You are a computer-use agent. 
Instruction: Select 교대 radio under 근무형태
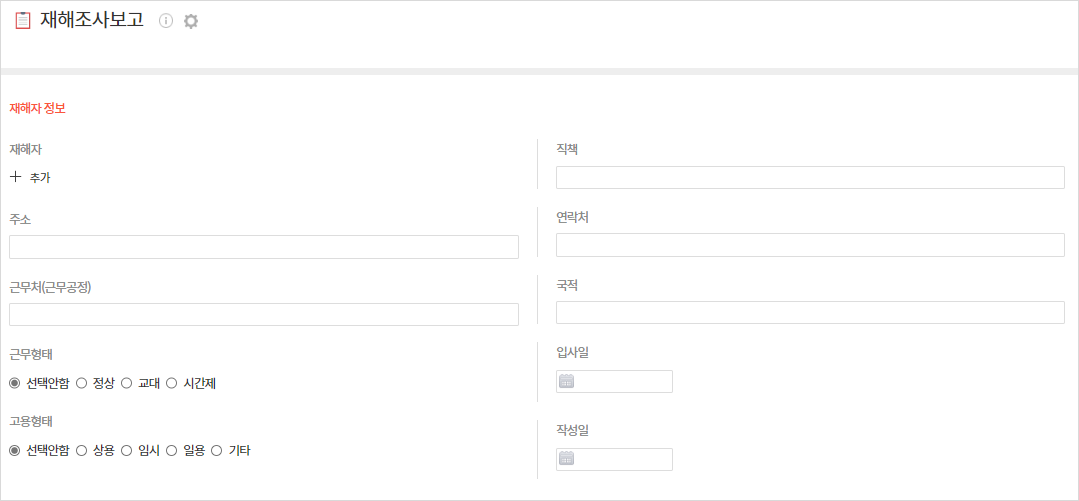127,383
